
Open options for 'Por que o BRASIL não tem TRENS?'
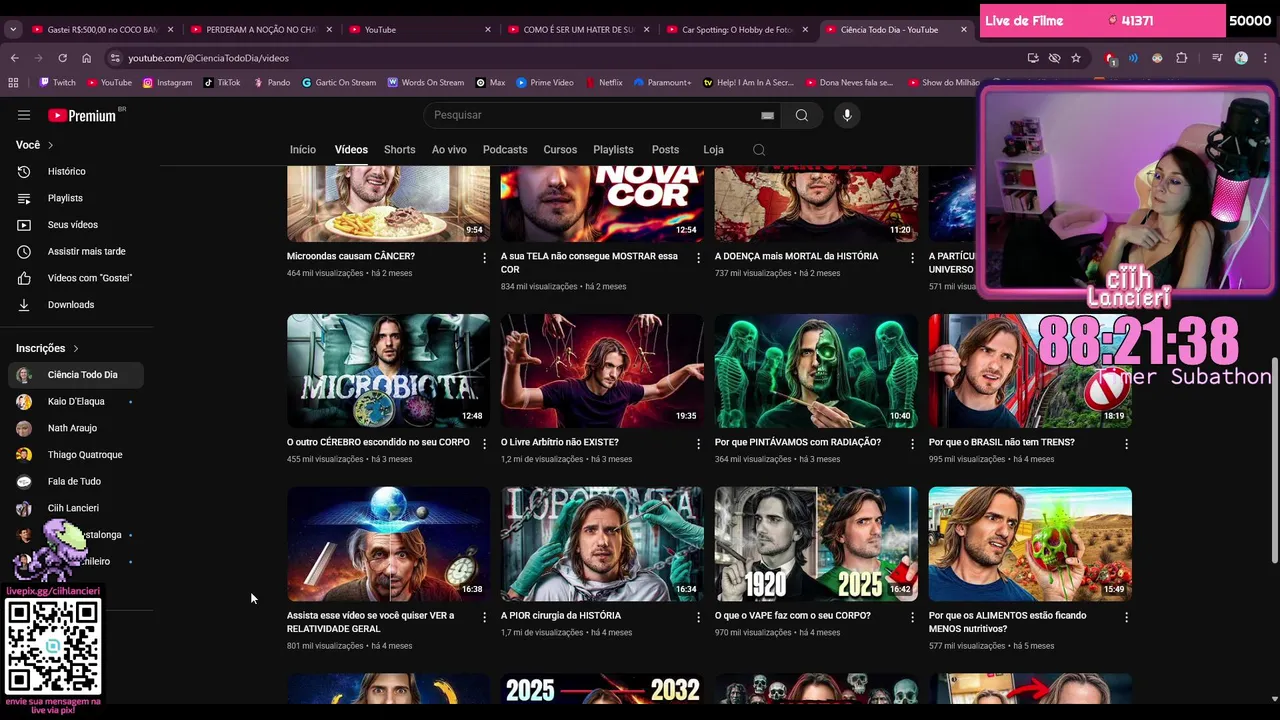[1126, 443]
